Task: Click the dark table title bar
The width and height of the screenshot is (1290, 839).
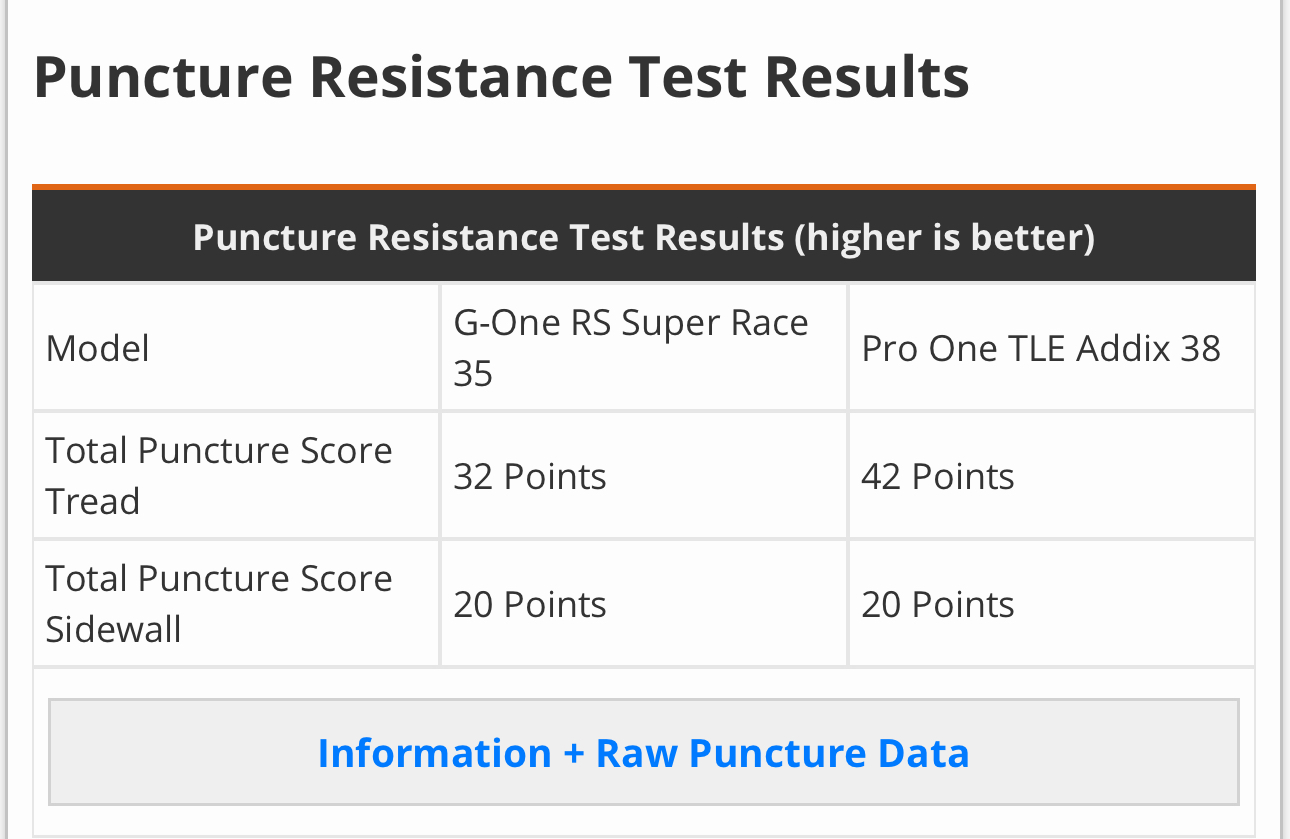Action: pyautogui.click(x=643, y=238)
